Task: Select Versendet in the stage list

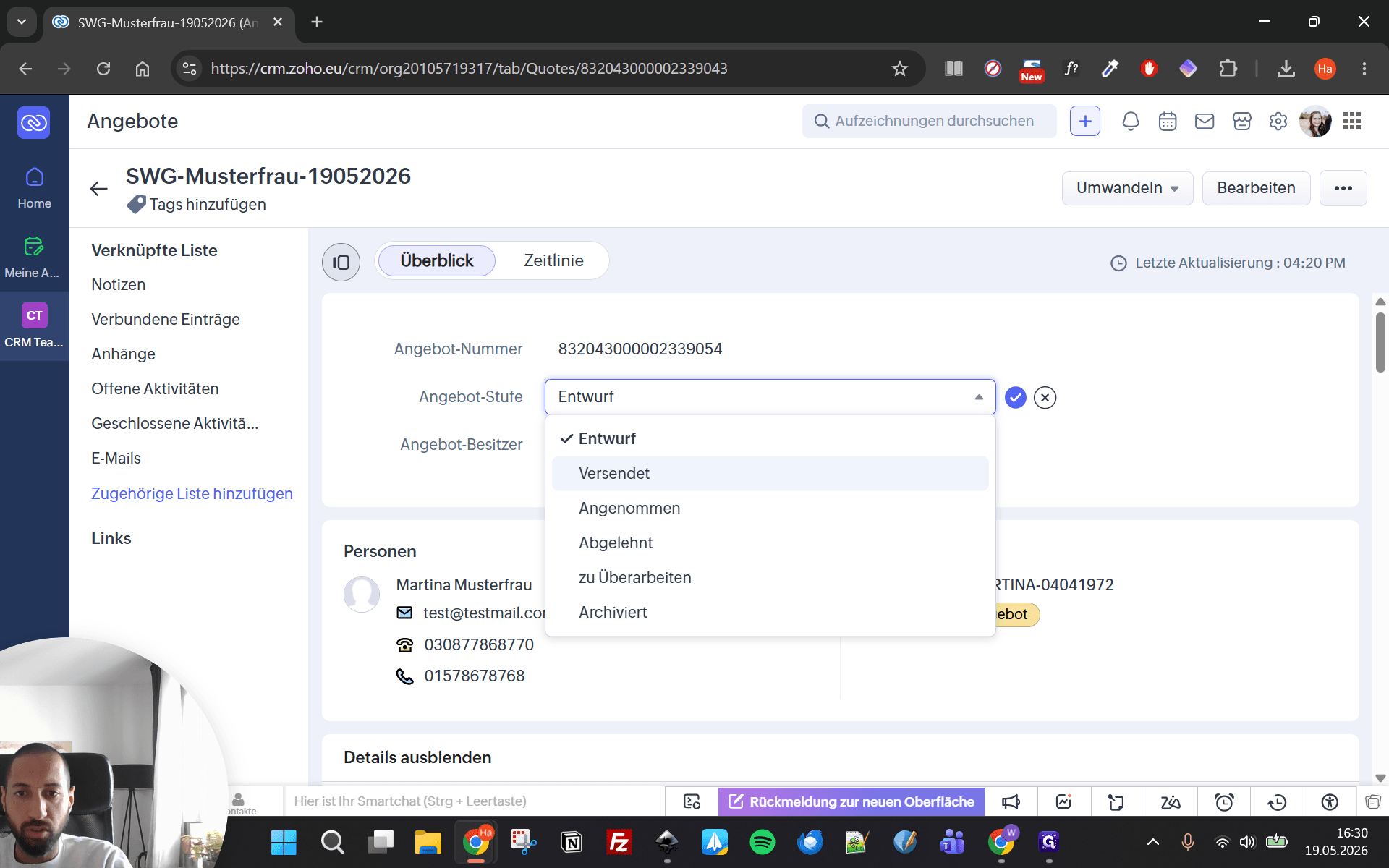Action: (770, 473)
